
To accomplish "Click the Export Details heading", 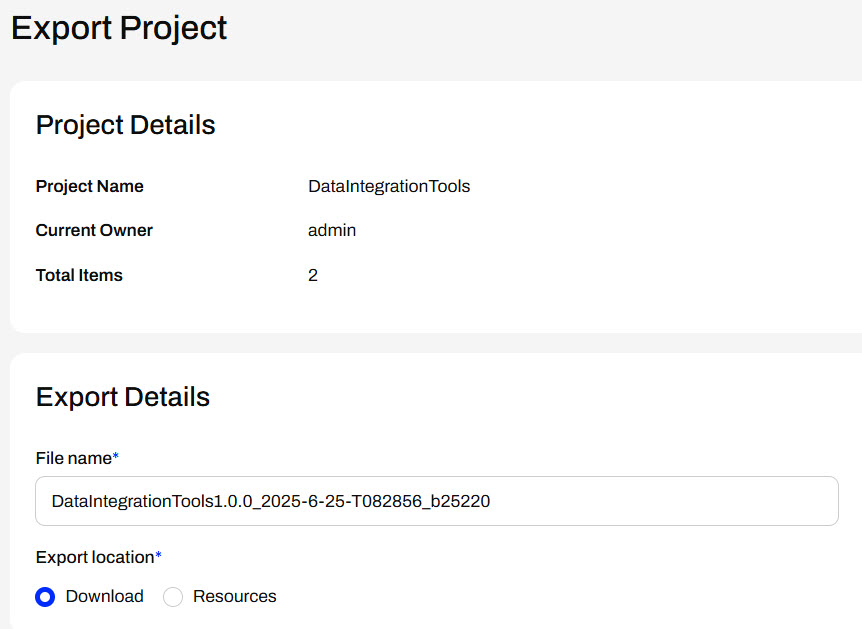I will coord(123,397).
